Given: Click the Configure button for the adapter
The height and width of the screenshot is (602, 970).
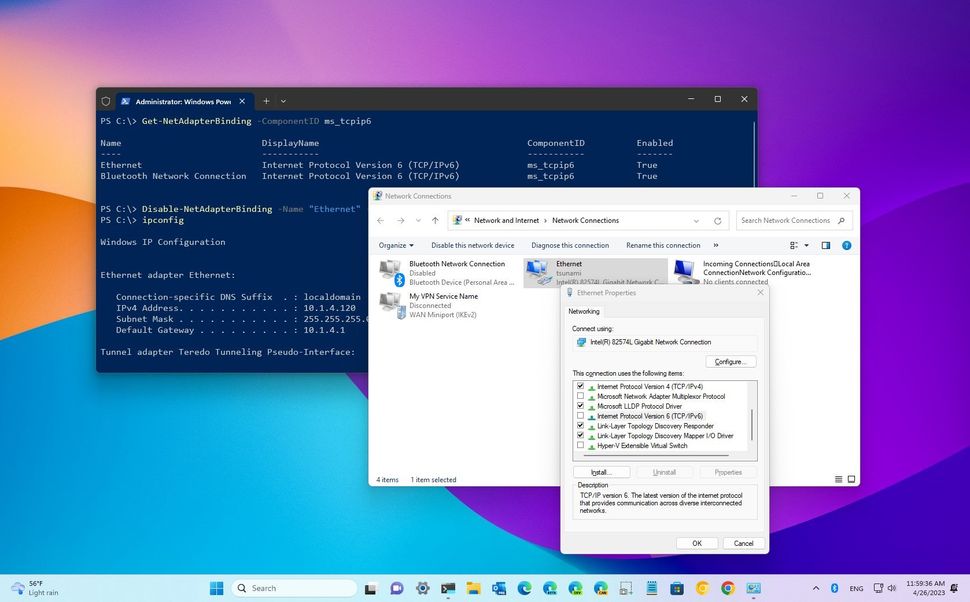Looking at the screenshot, I should [x=731, y=361].
